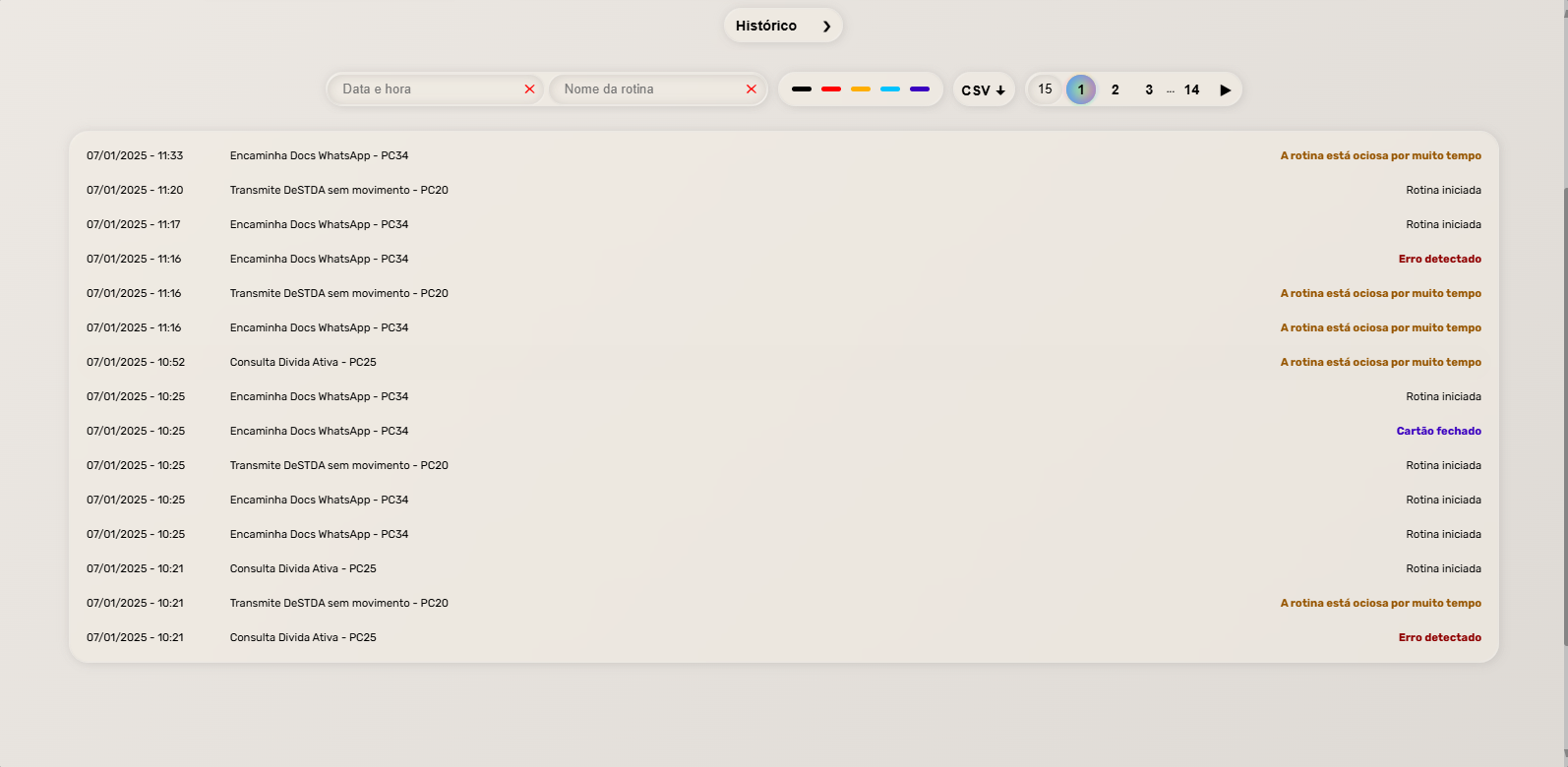
Task: Clear the Data e hora filter
Action: point(529,89)
